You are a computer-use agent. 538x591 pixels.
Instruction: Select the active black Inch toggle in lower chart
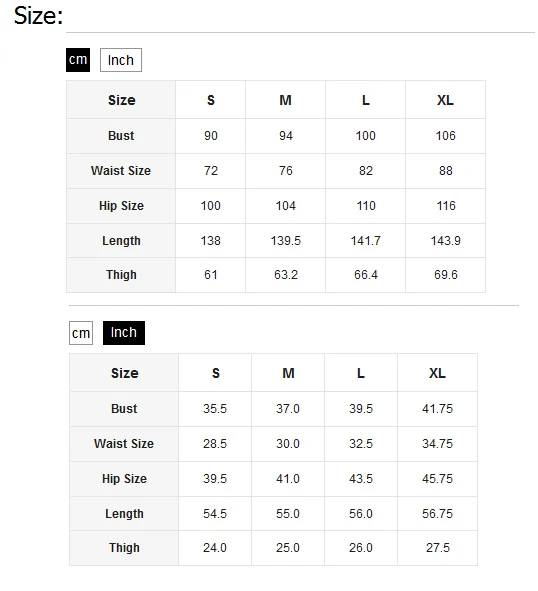click(124, 333)
